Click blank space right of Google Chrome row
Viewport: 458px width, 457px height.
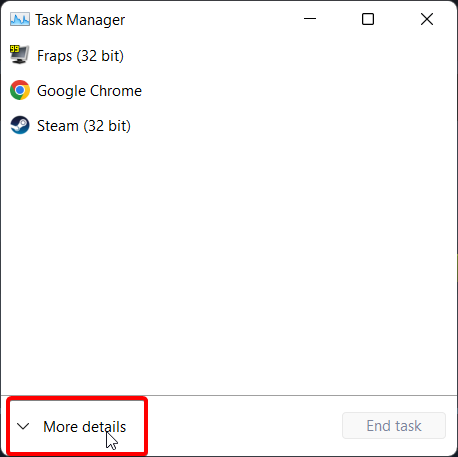point(299,91)
